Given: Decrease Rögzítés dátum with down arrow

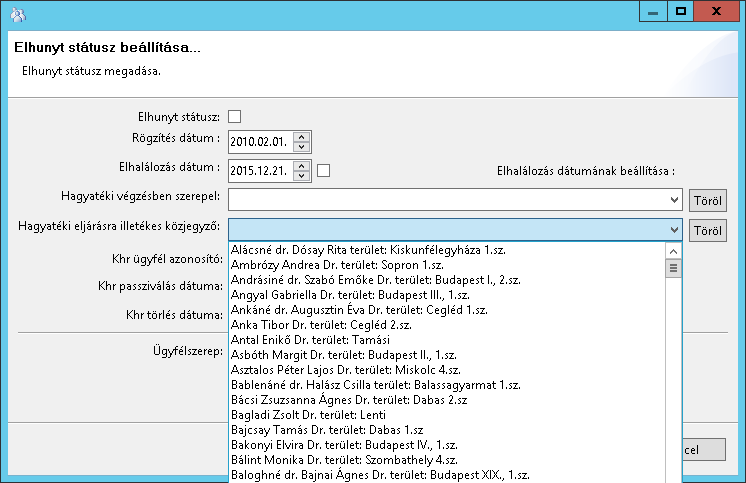Looking at the screenshot, I should [x=303, y=147].
